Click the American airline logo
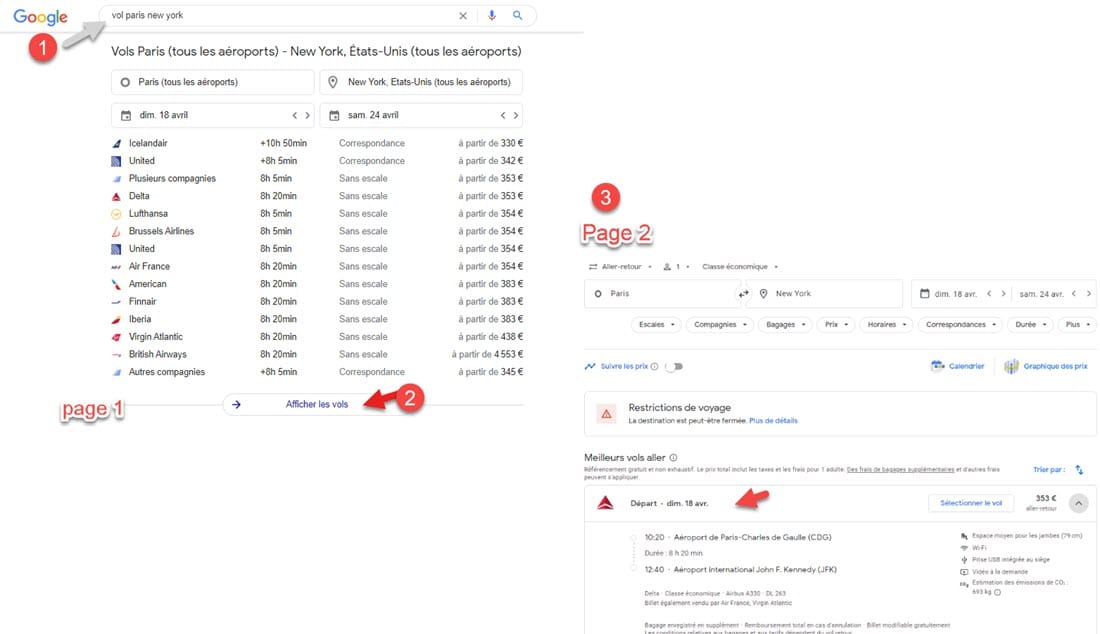 click(116, 284)
